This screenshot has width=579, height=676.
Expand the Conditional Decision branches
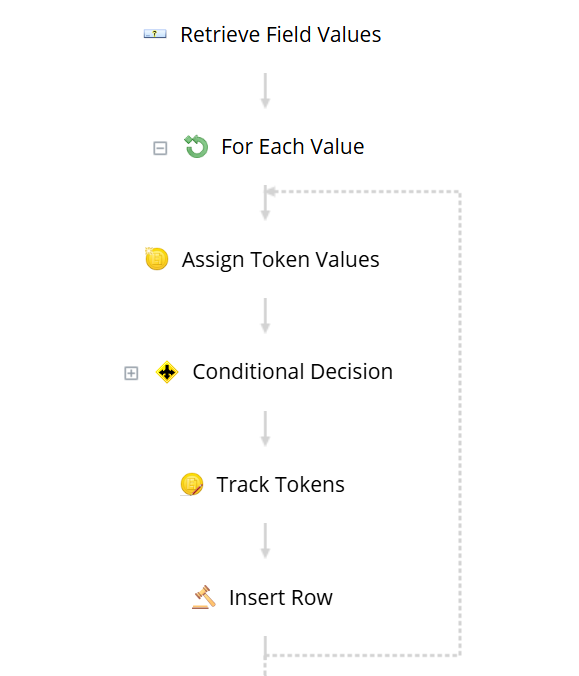[131, 373]
